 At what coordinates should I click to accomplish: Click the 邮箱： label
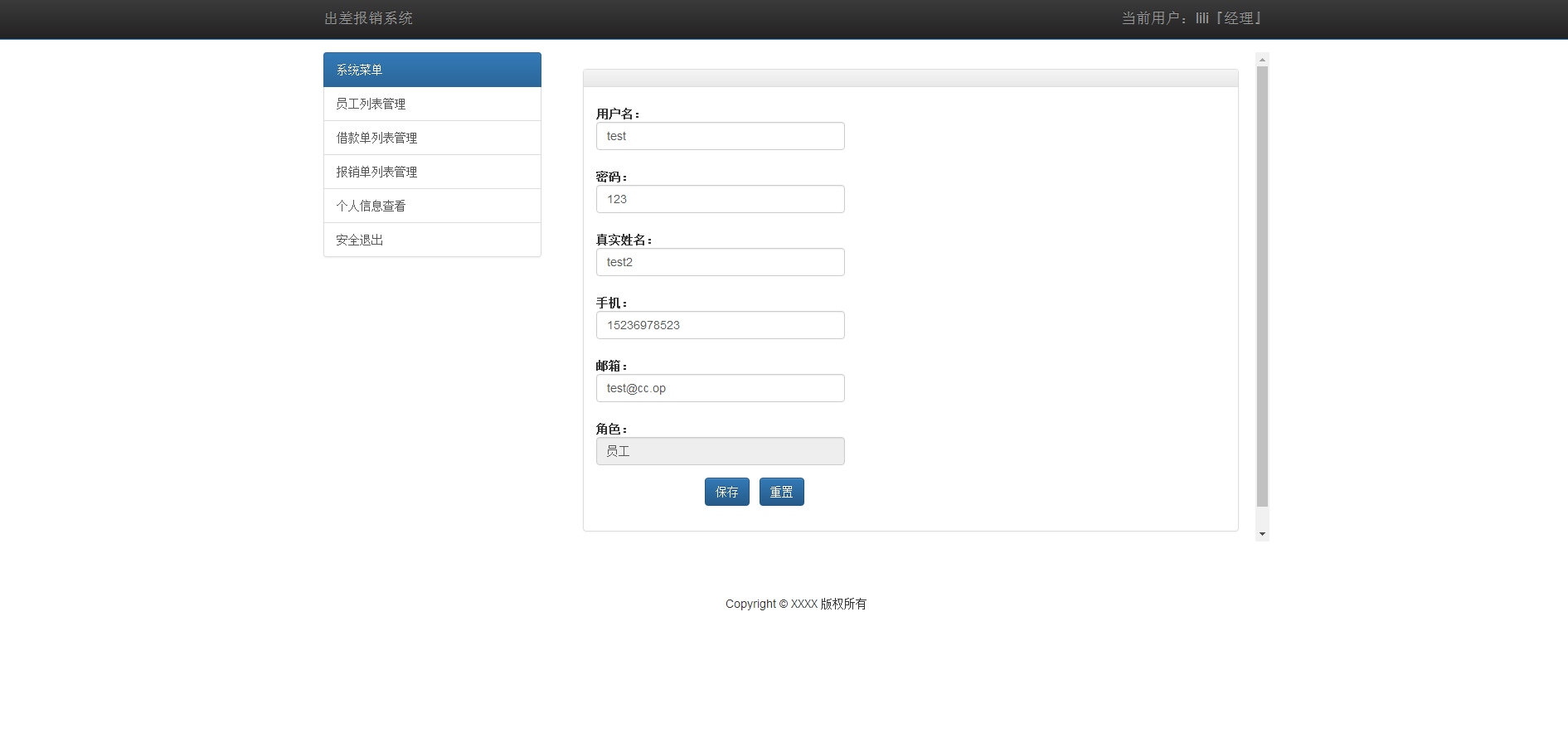pos(612,366)
